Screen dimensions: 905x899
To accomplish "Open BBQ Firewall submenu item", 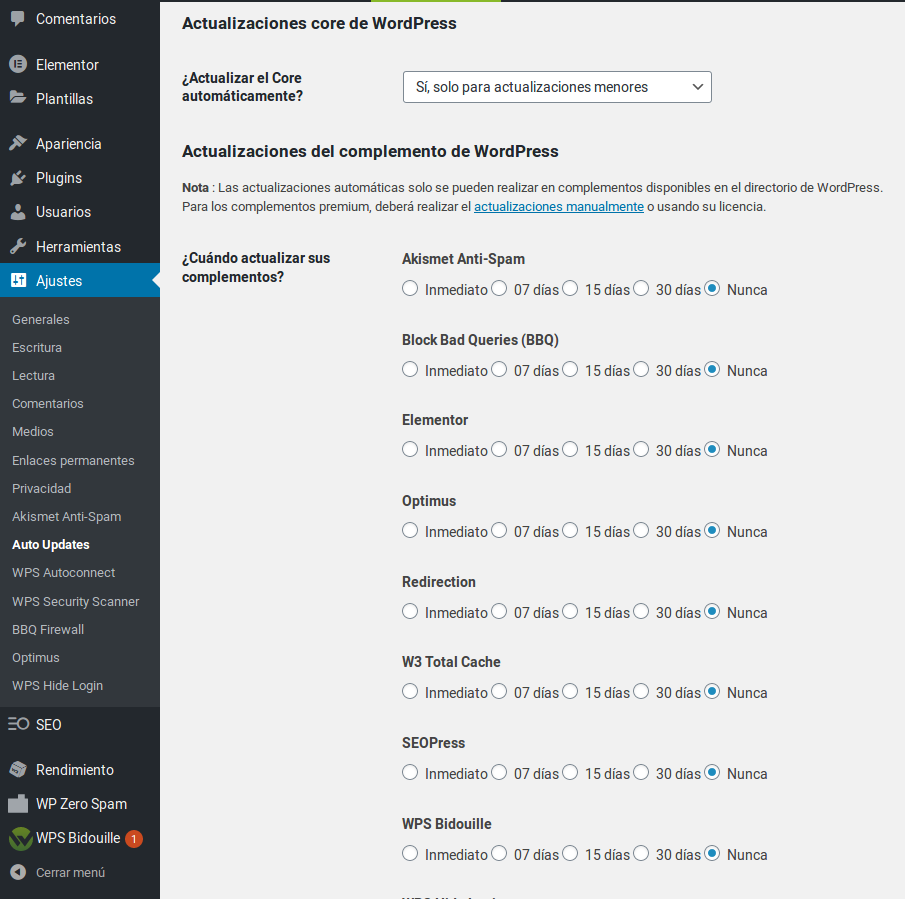I will (48, 630).
